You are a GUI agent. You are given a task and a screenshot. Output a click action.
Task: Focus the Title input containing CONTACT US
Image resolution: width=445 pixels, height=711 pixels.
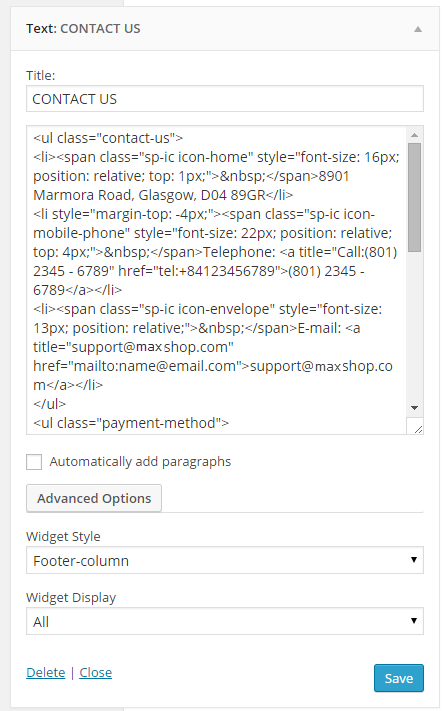tap(225, 98)
